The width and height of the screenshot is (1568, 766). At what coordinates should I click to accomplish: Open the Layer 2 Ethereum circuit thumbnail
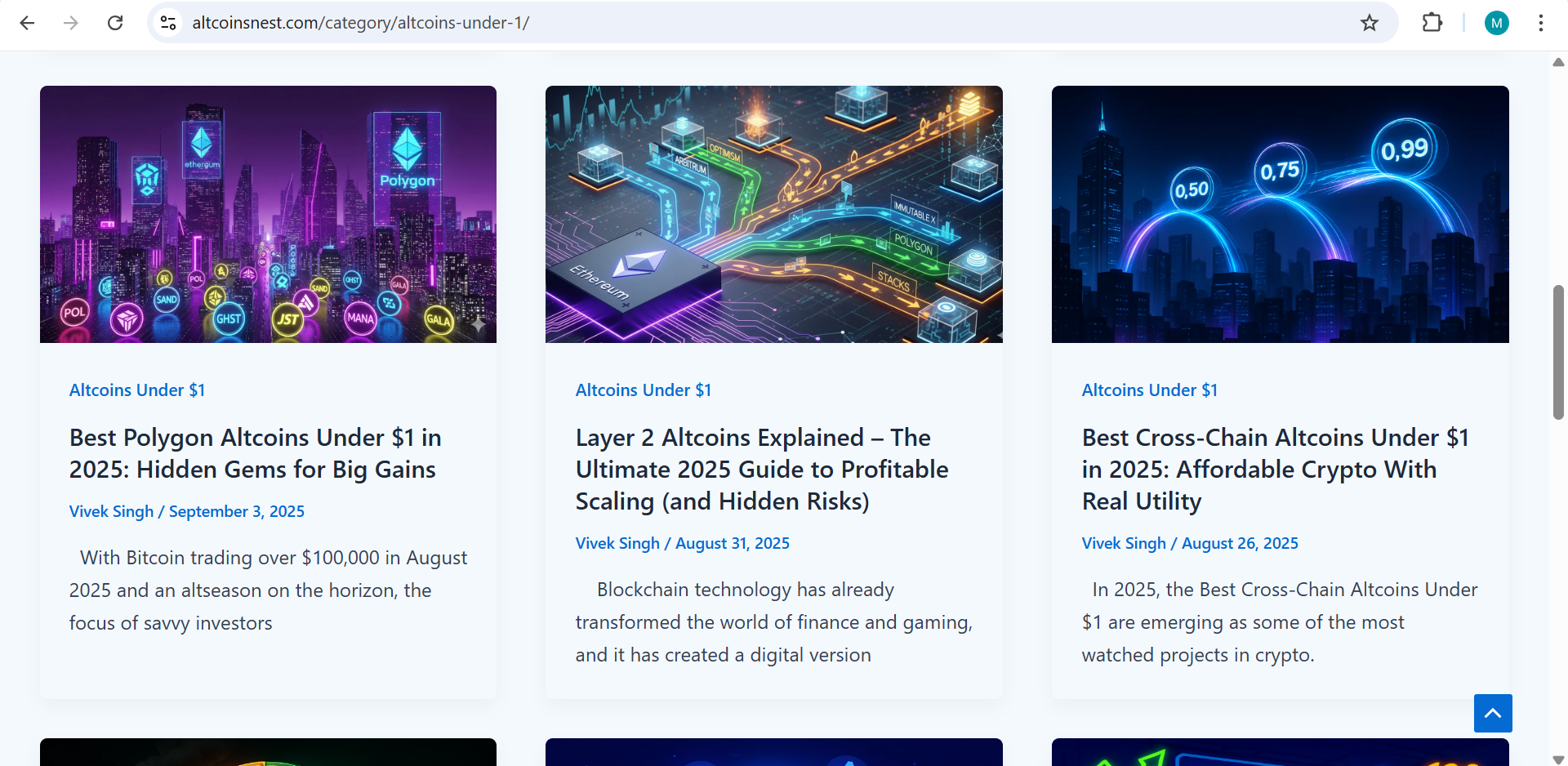click(774, 214)
